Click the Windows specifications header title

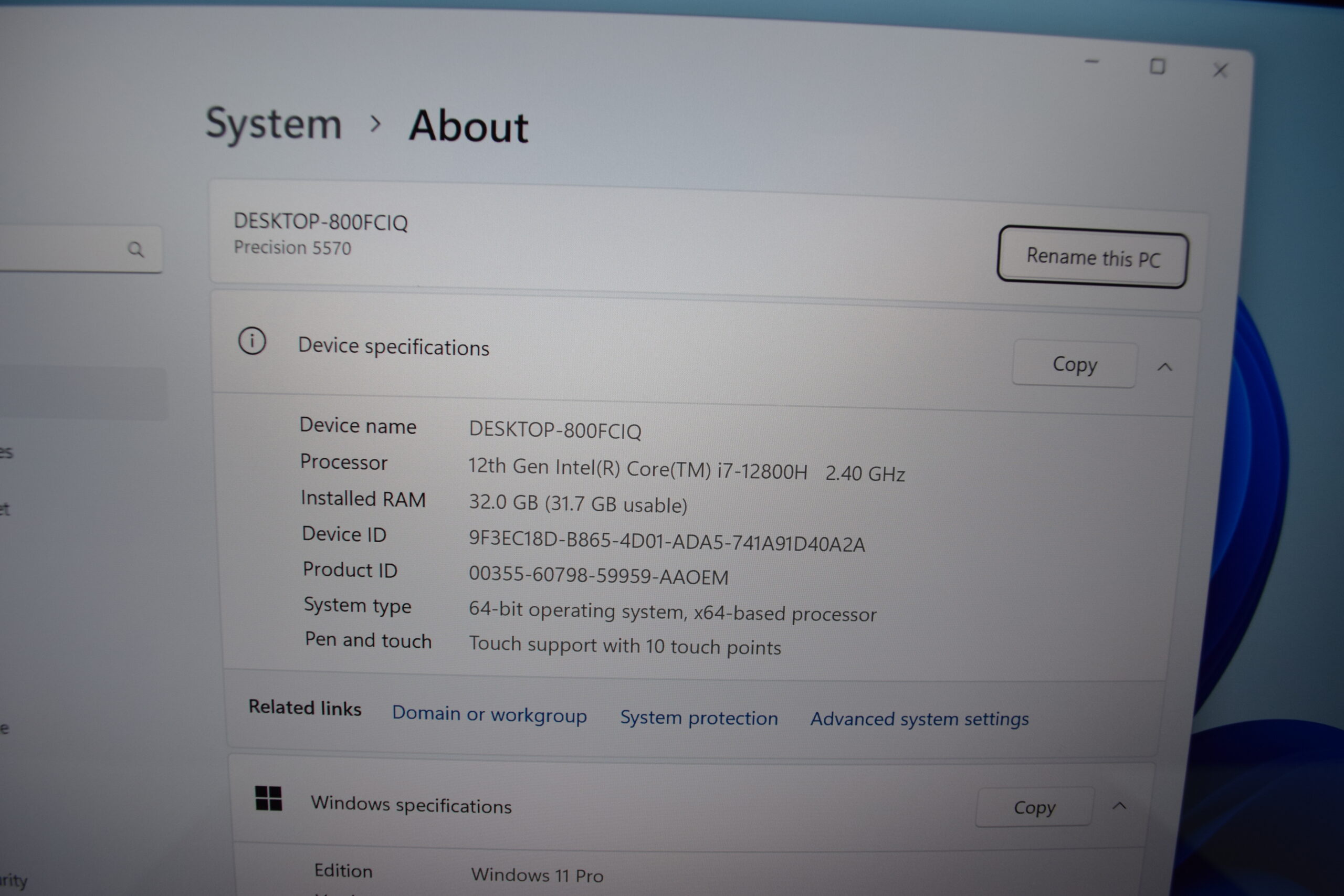(411, 805)
